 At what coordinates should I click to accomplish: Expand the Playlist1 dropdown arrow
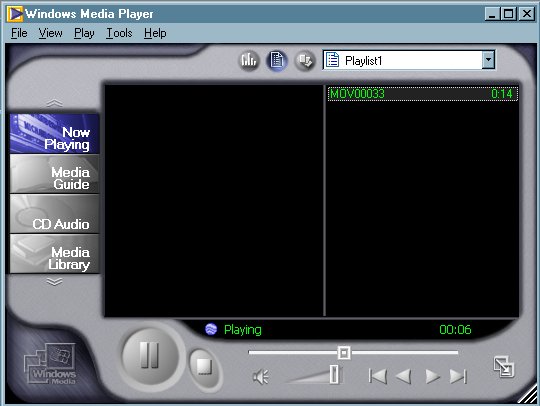coord(488,60)
